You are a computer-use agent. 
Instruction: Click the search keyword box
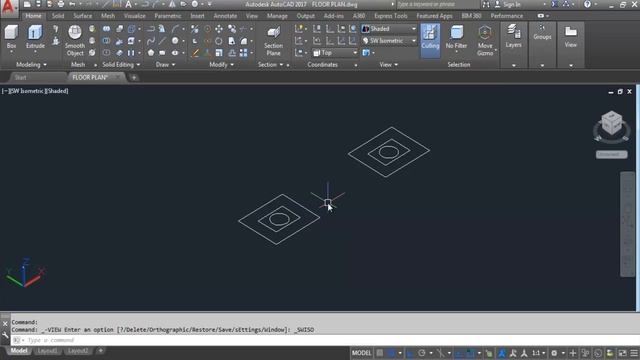437,4
